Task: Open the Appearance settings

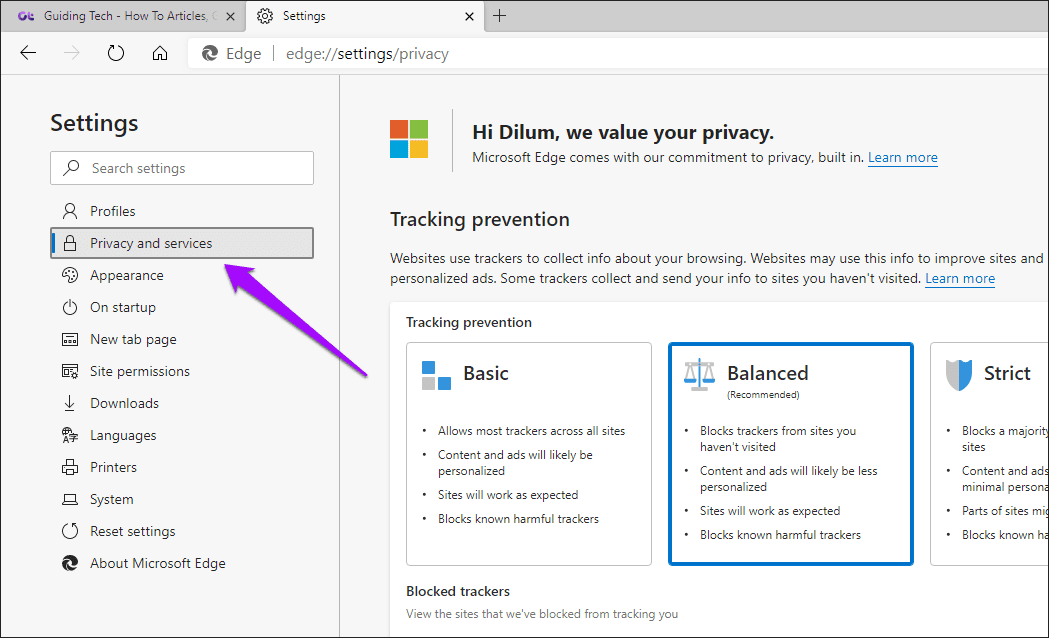Action: [x=182, y=275]
